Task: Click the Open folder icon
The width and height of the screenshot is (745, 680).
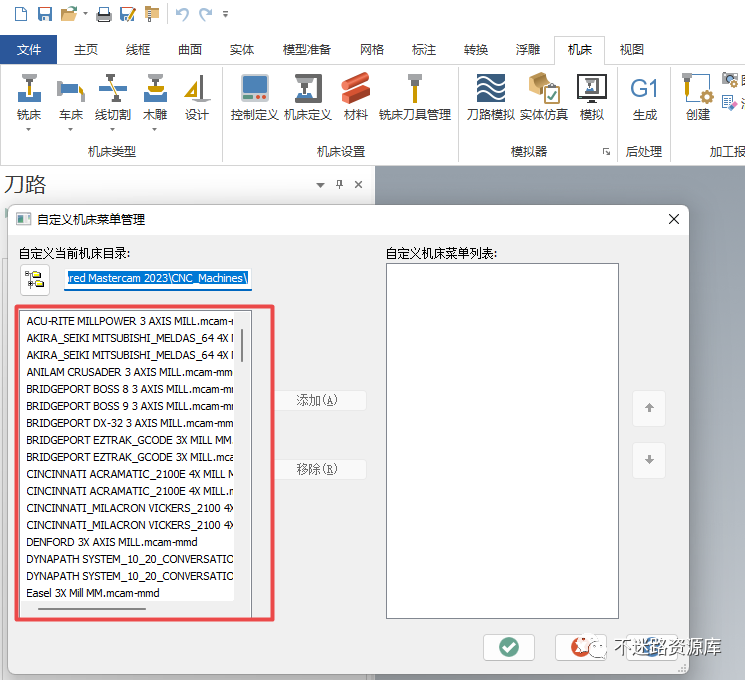Action: pyautogui.click(x=69, y=14)
